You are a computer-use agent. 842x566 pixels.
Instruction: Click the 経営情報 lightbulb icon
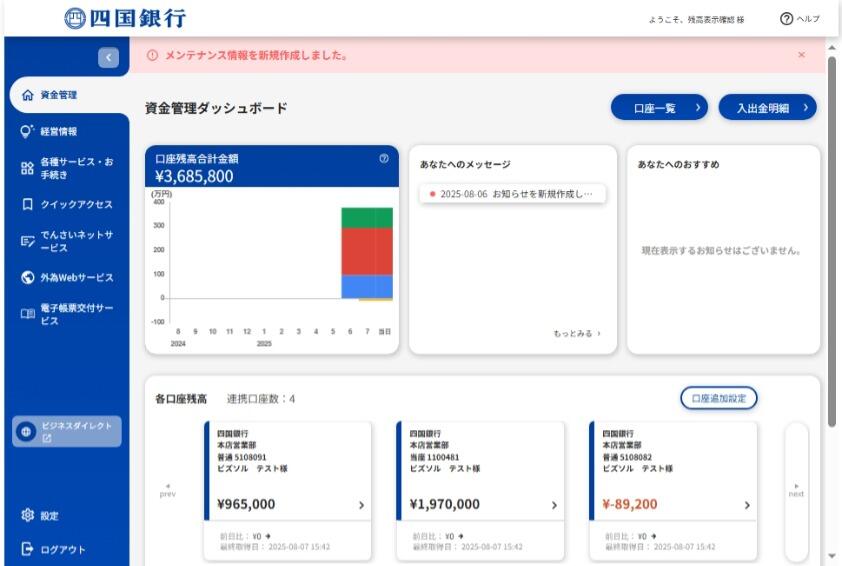click(x=27, y=131)
